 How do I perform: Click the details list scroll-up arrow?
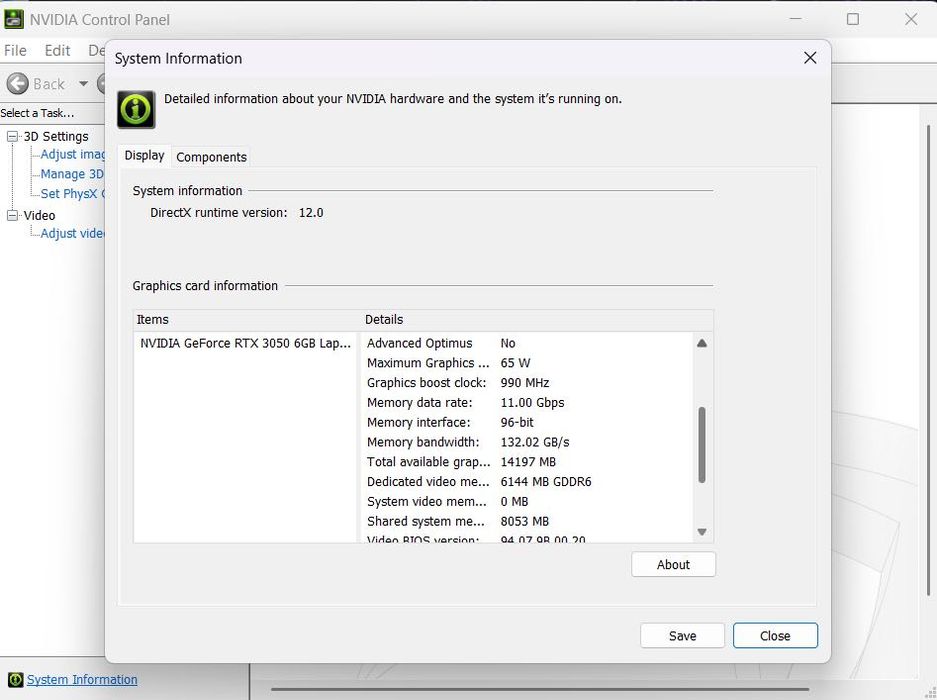pos(702,343)
